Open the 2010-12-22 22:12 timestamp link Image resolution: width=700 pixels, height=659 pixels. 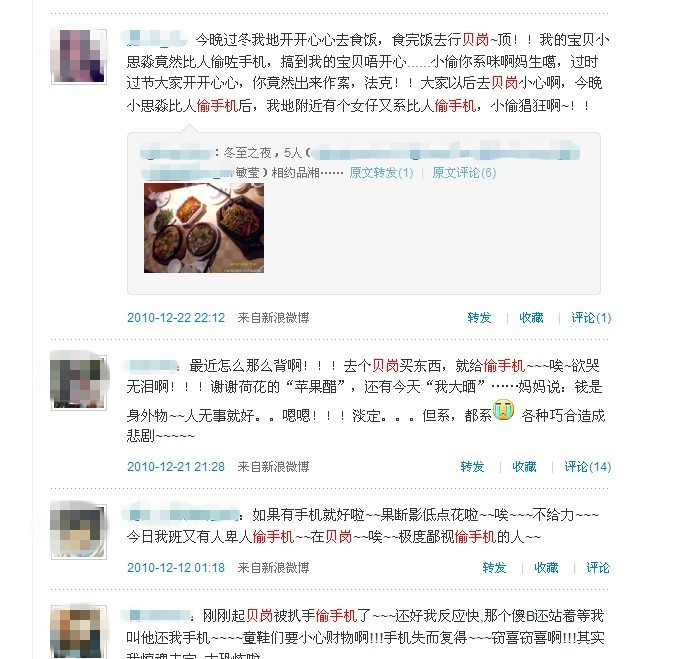click(176, 318)
